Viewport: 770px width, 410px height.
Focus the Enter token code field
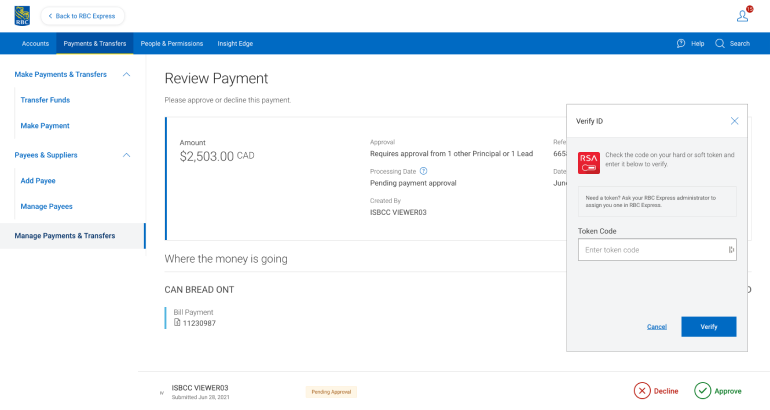[x=650, y=250]
